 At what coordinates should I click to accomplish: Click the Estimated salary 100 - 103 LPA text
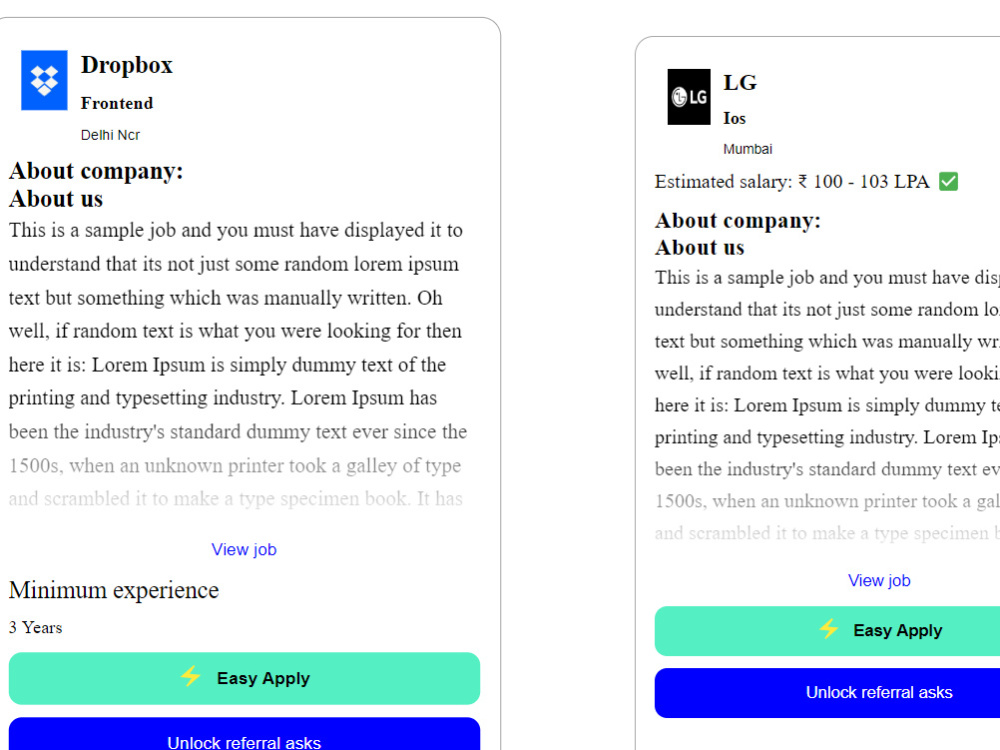click(792, 182)
